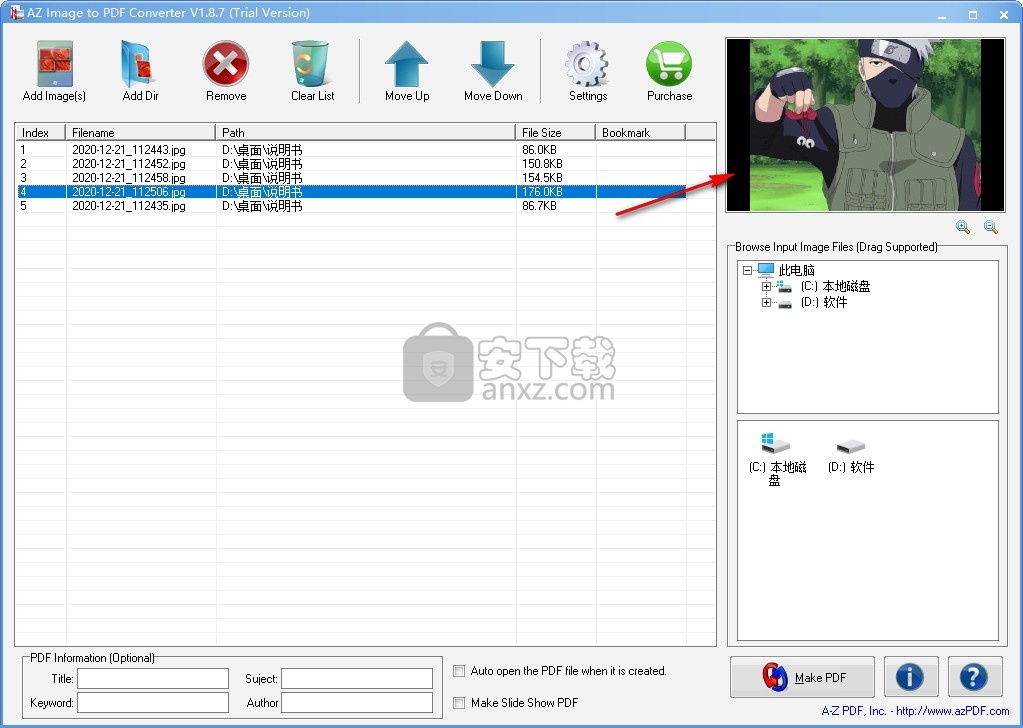The height and width of the screenshot is (728, 1023).
Task: Click the File Size column header
Action: 555,132
